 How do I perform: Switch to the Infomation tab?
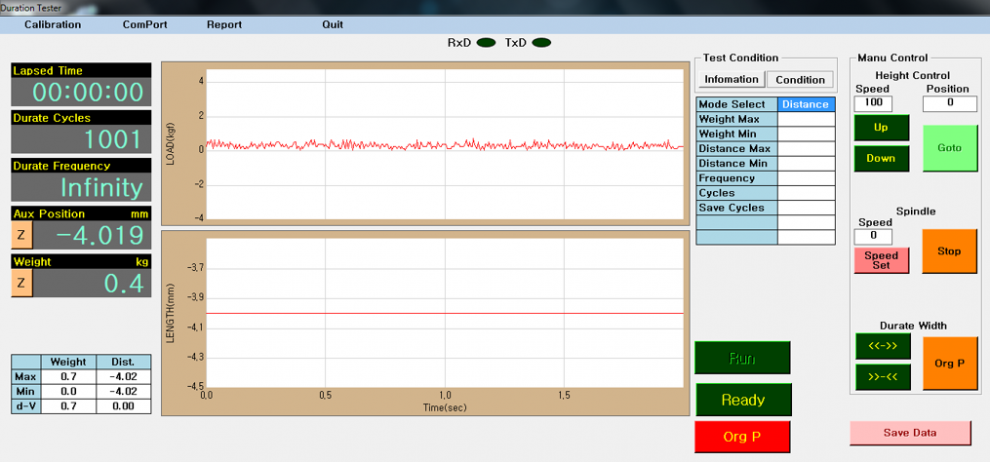coord(731,80)
